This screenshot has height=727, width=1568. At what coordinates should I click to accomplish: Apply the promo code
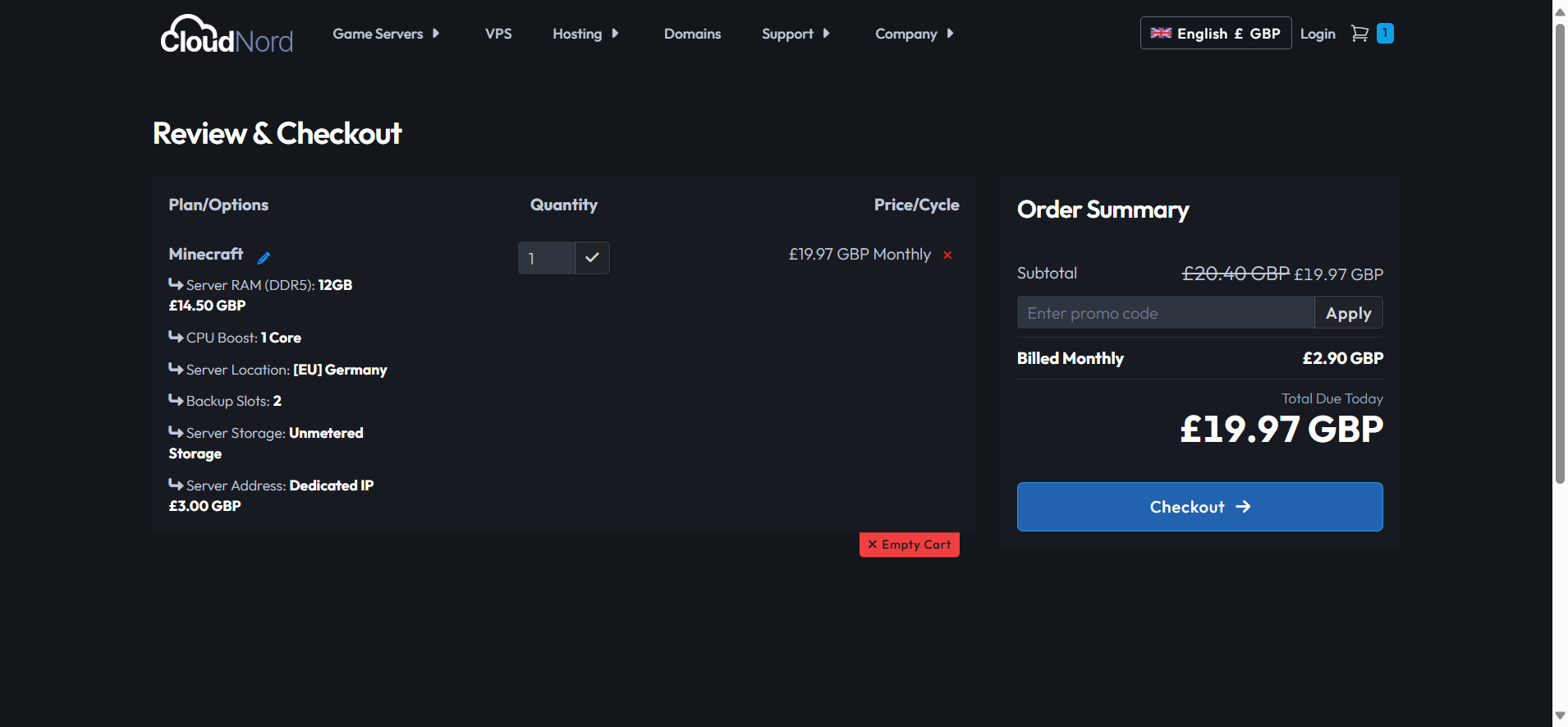click(x=1348, y=313)
